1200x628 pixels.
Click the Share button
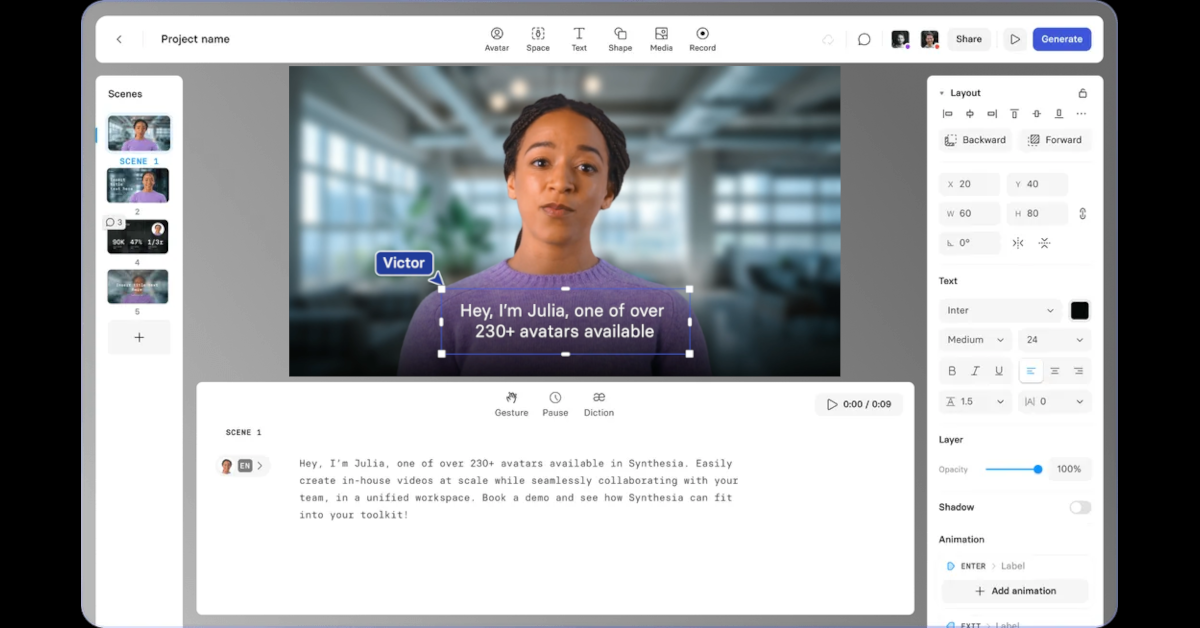pyautogui.click(x=969, y=39)
